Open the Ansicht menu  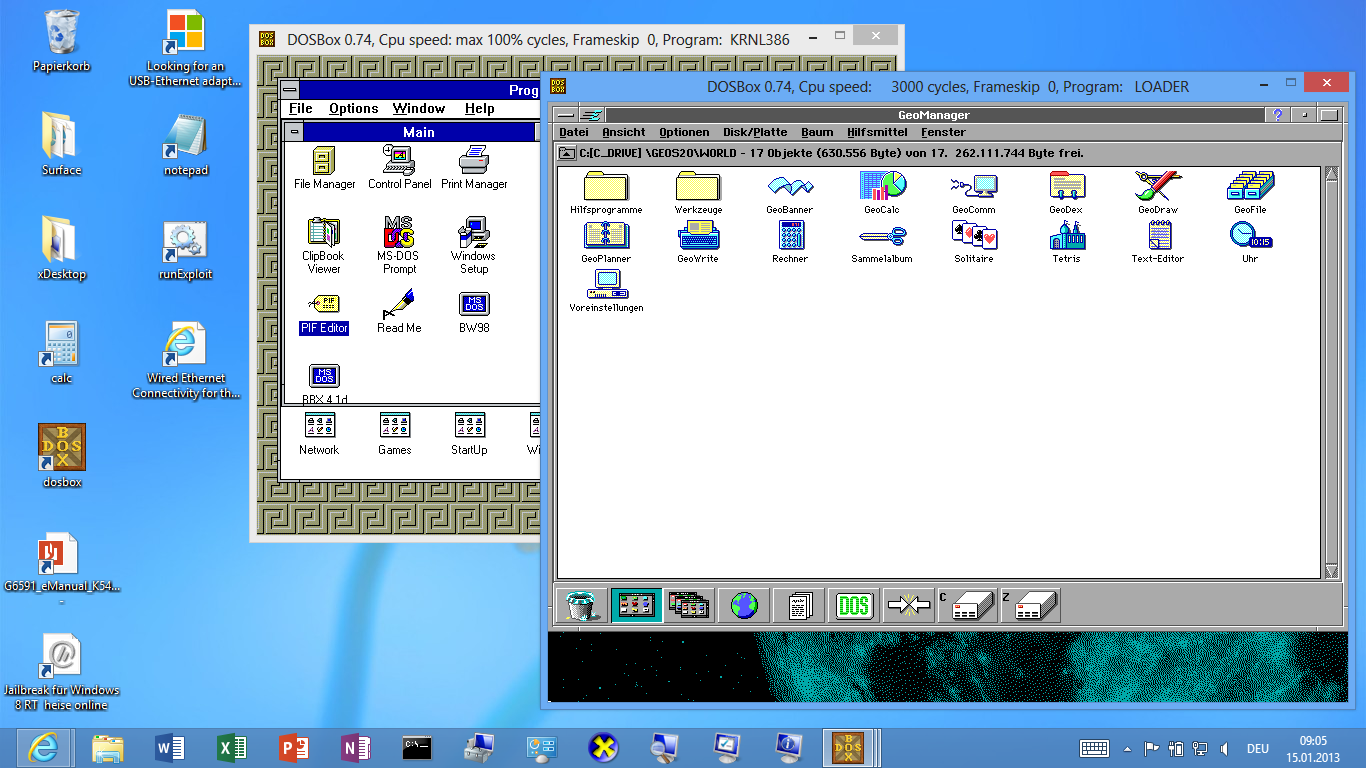[x=624, y=132]
